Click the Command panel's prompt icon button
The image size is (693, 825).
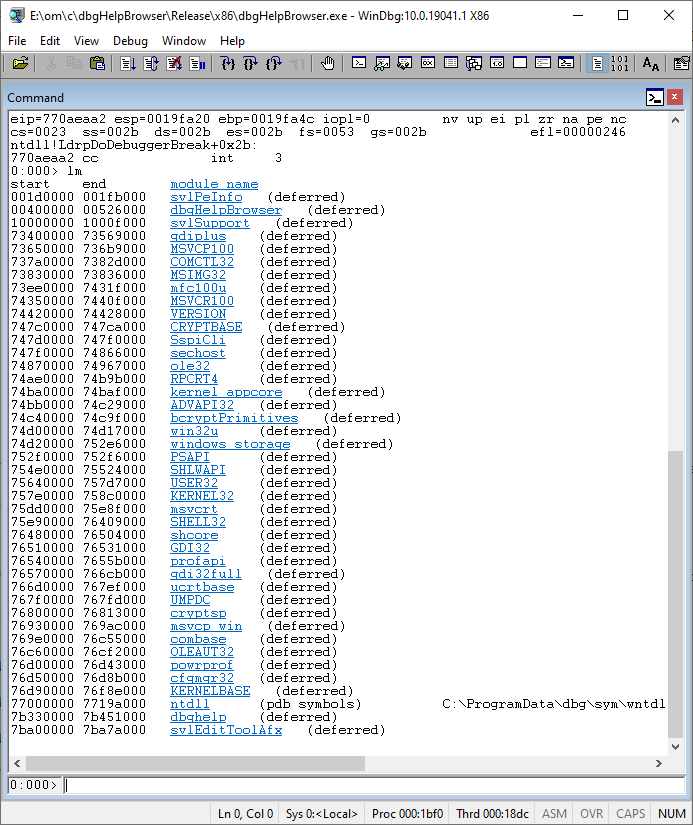(655, 97)
